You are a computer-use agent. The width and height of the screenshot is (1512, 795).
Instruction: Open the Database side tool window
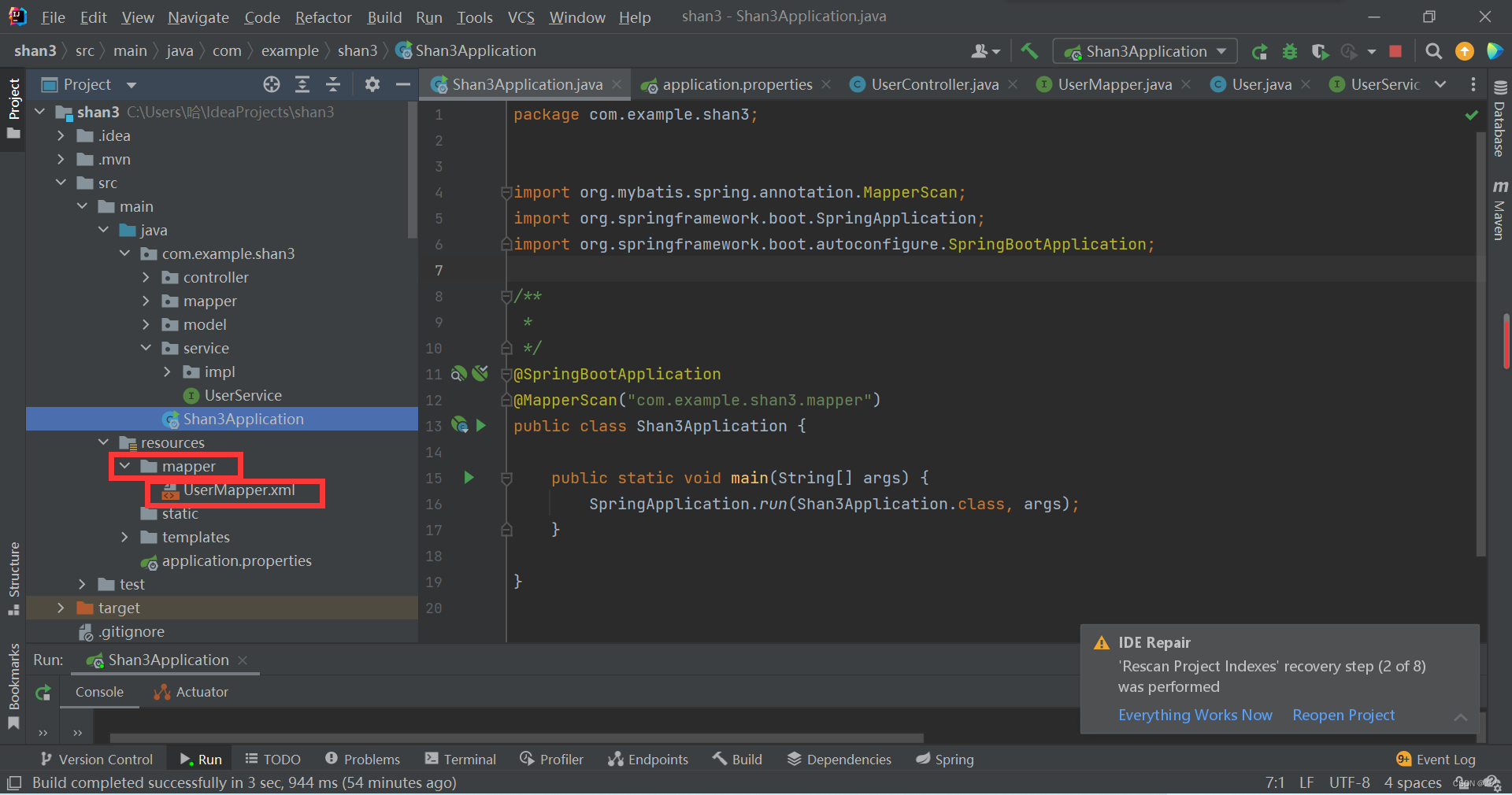pyautogui.click(x=1499, y=120)
